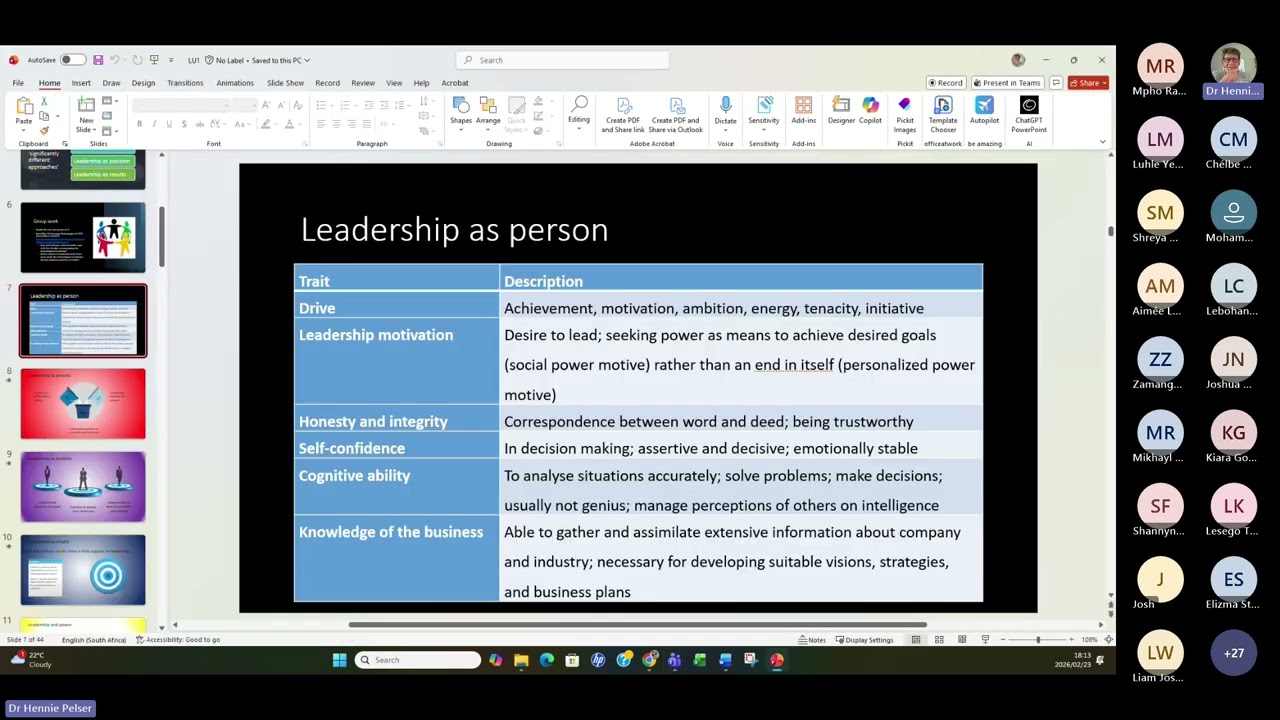1280x720 pixels.
Task: Switch to the Slide Show tab
Action: click(285, 83)
